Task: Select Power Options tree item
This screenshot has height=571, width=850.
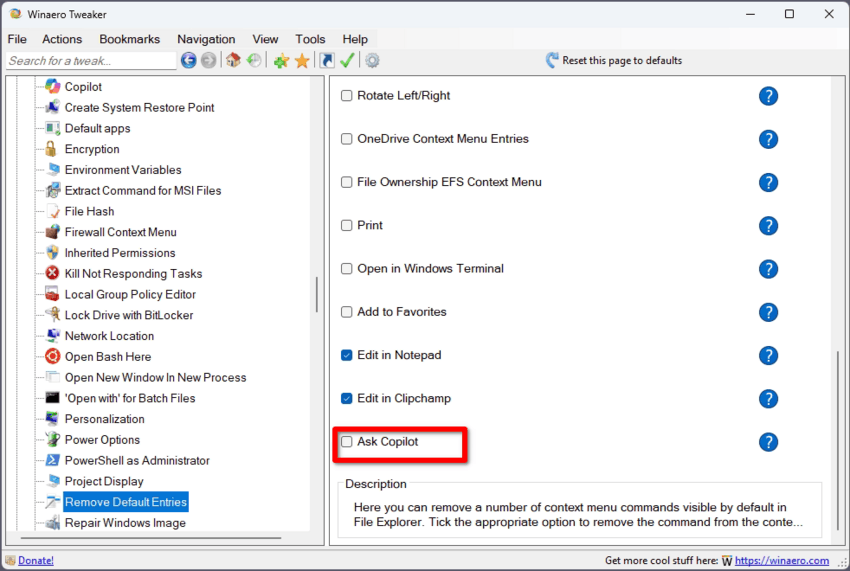Action: pos(102,439)
